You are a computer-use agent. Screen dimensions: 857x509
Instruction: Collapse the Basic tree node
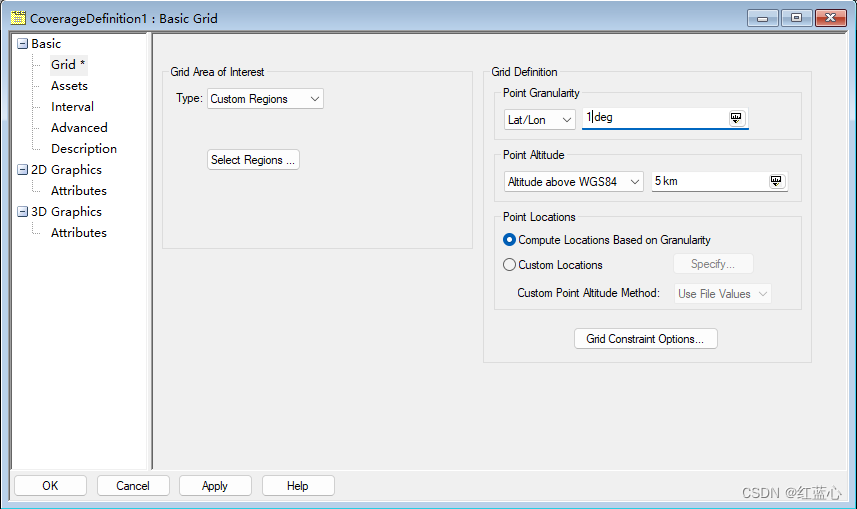[22, 44]
